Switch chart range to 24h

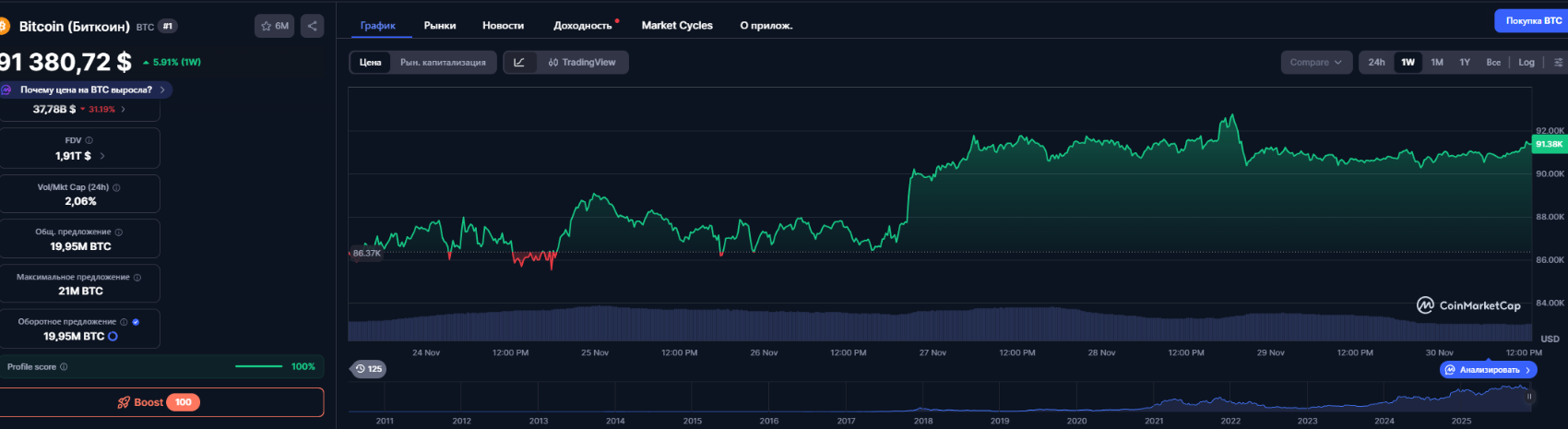pos(1376,62)
